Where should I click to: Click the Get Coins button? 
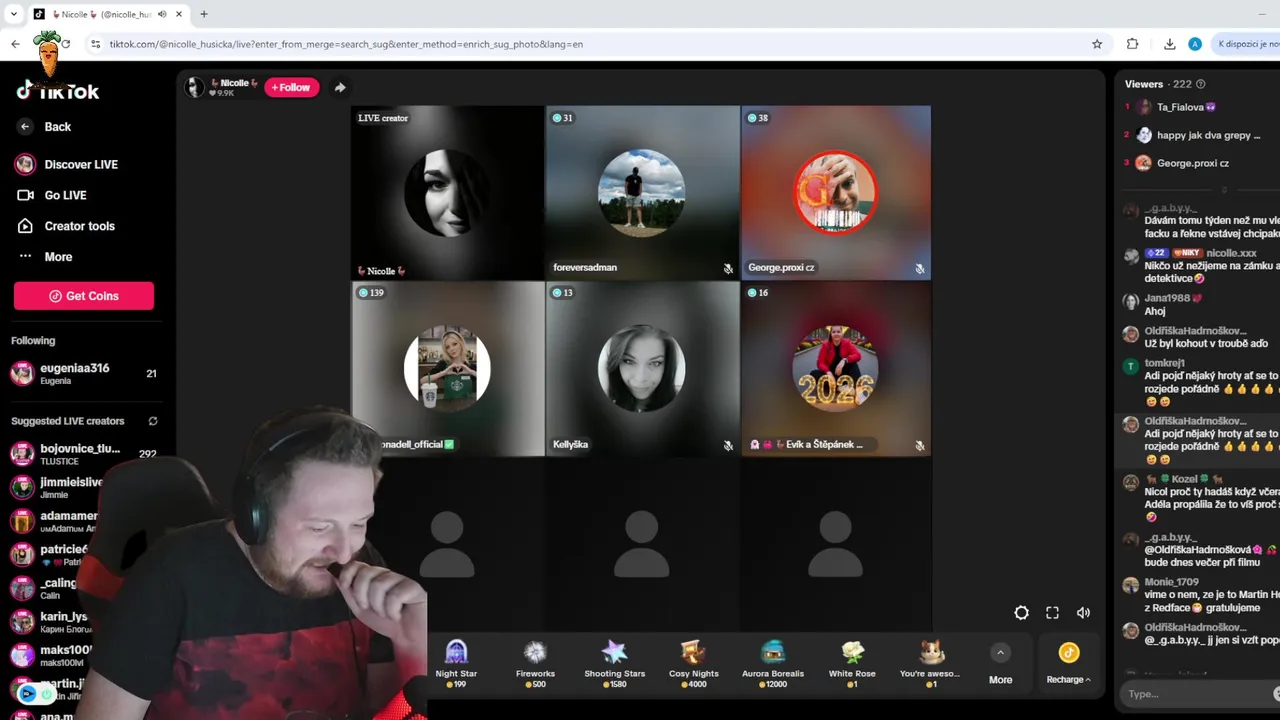[x=84, y=296]
